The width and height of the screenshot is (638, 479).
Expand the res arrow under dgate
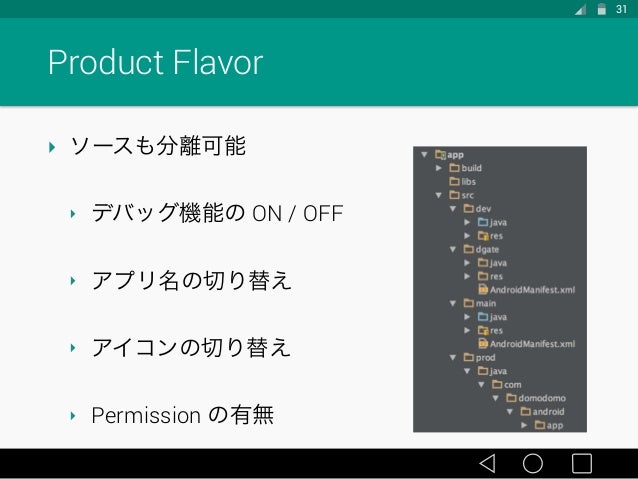click(x=468, y=276)
